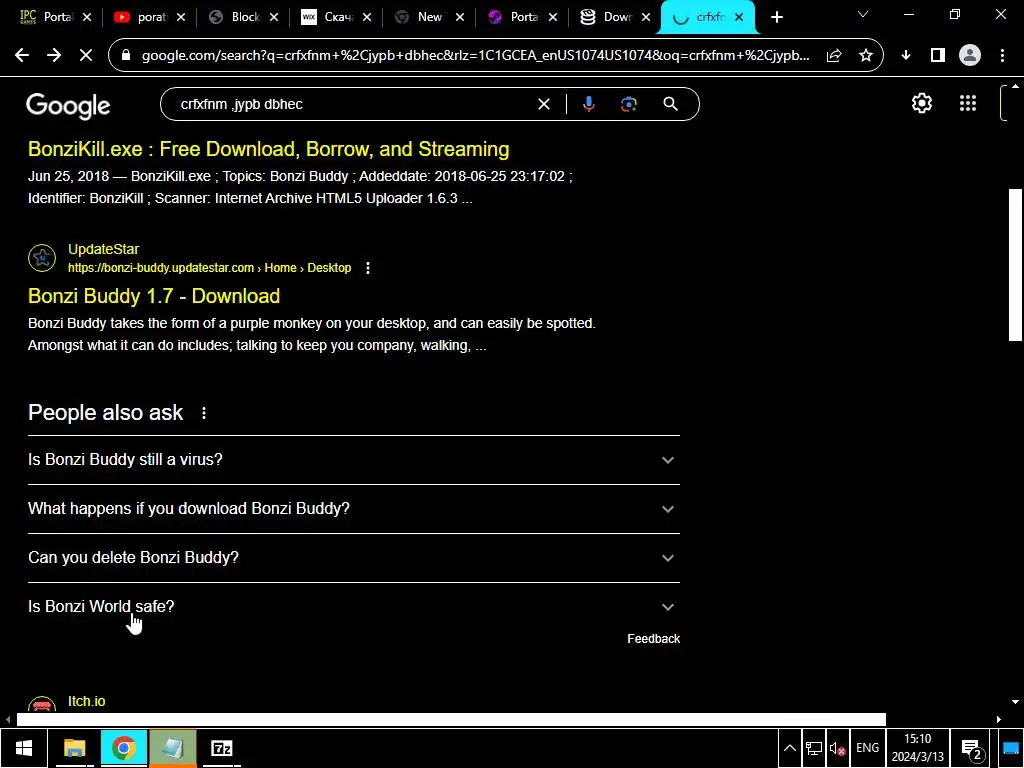Expand 'Is Bonzi World safe?' question

tap(353, 607)
